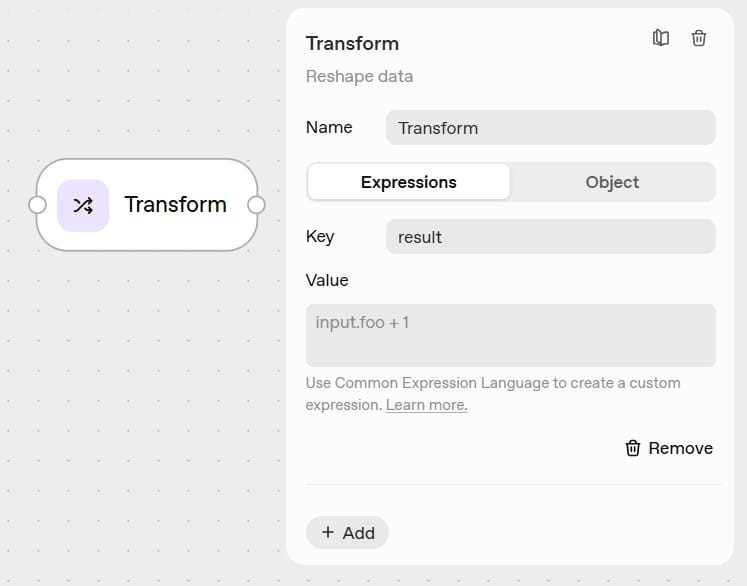Click the "Name" field label

[329, 127]
